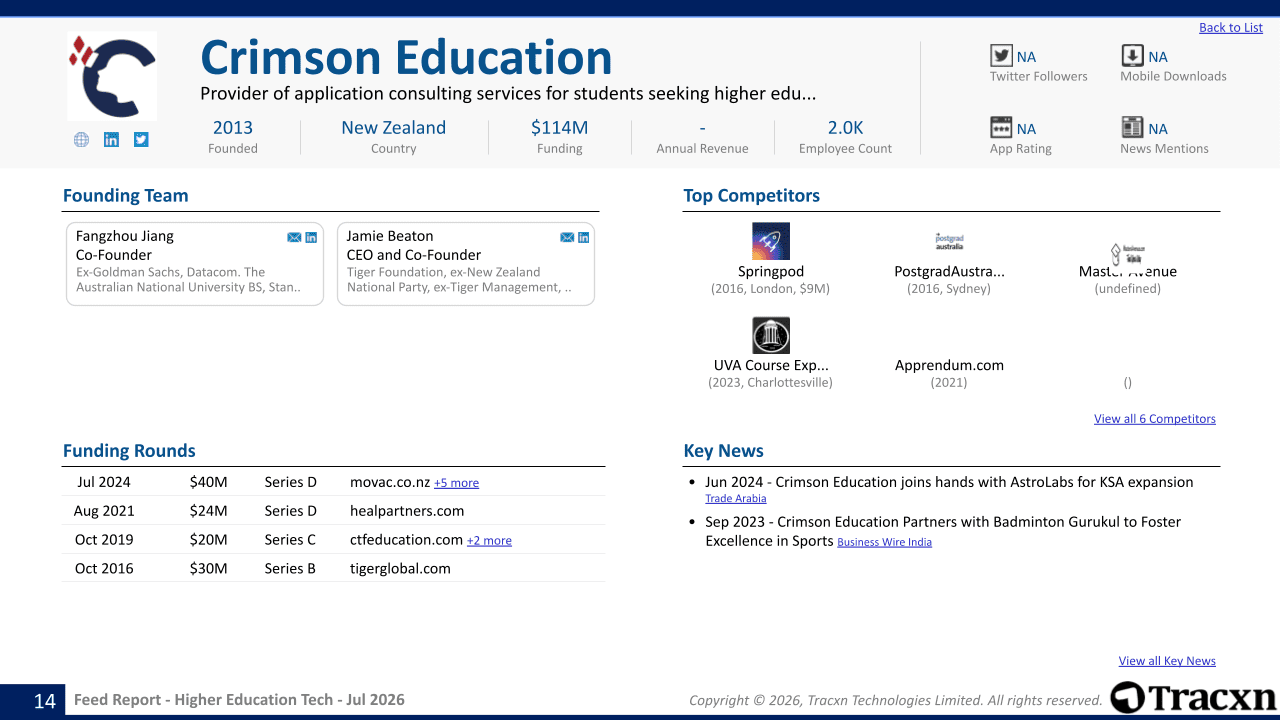Click the Series C round label
1280x720 pixels.
click(x=290, y=540)
